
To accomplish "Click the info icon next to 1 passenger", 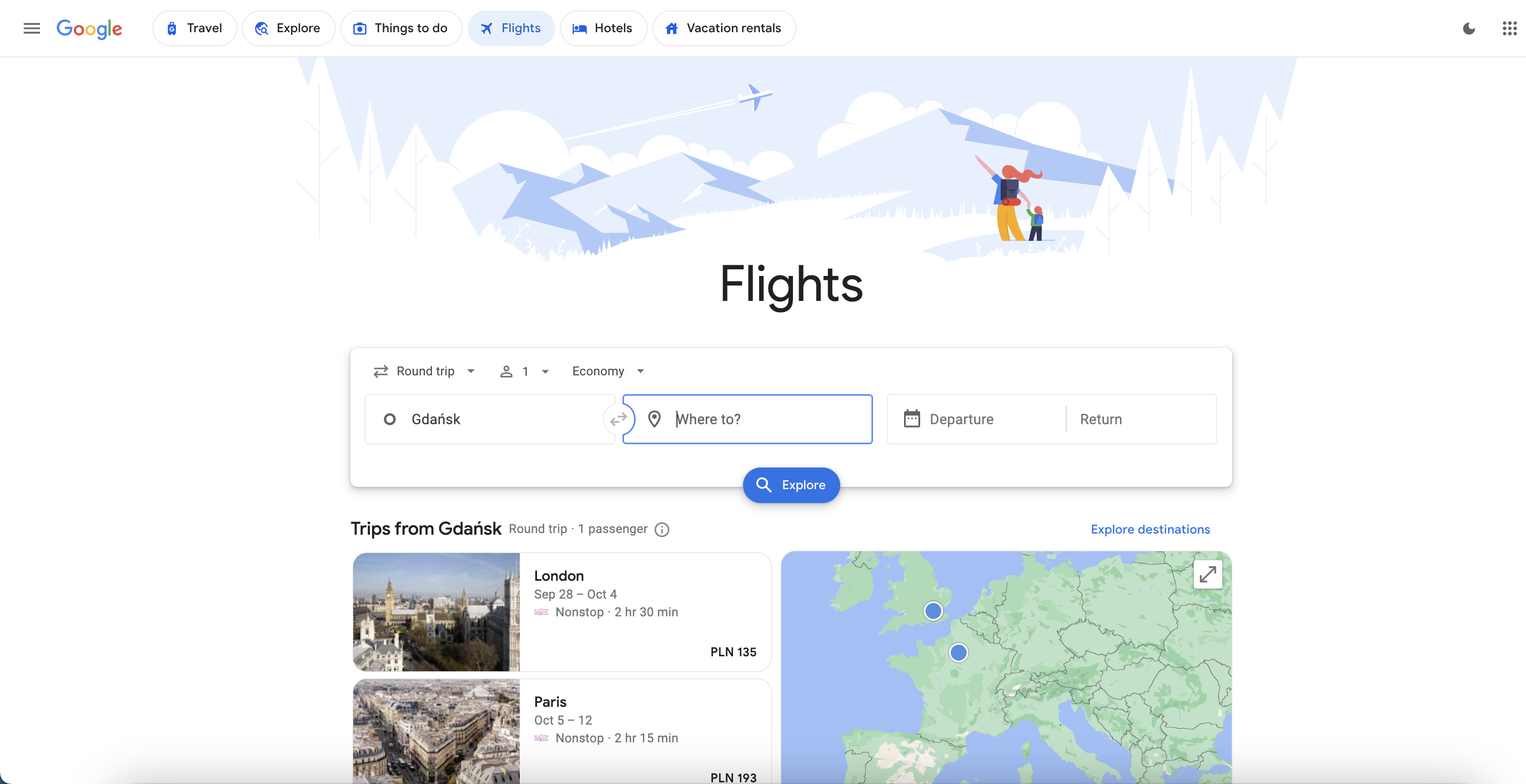I will 662,529.
